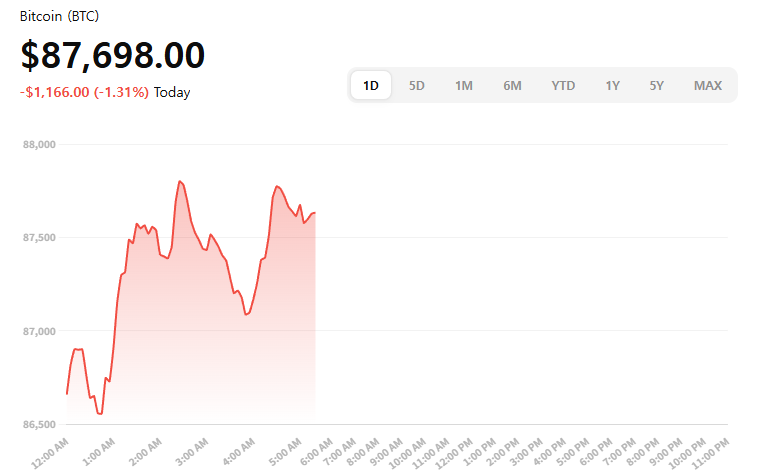Click the 88,000 y-axis label

pos(39,145)
